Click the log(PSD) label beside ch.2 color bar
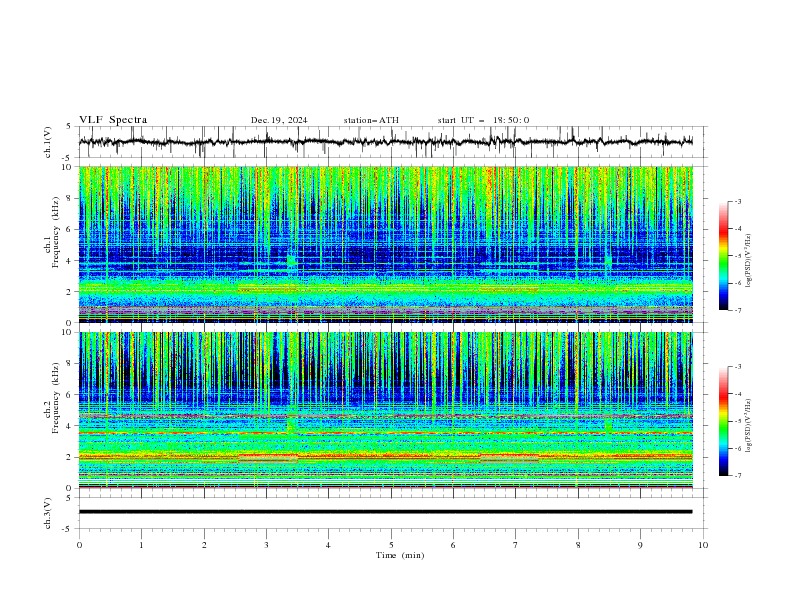792x612 pixels. 748,426
